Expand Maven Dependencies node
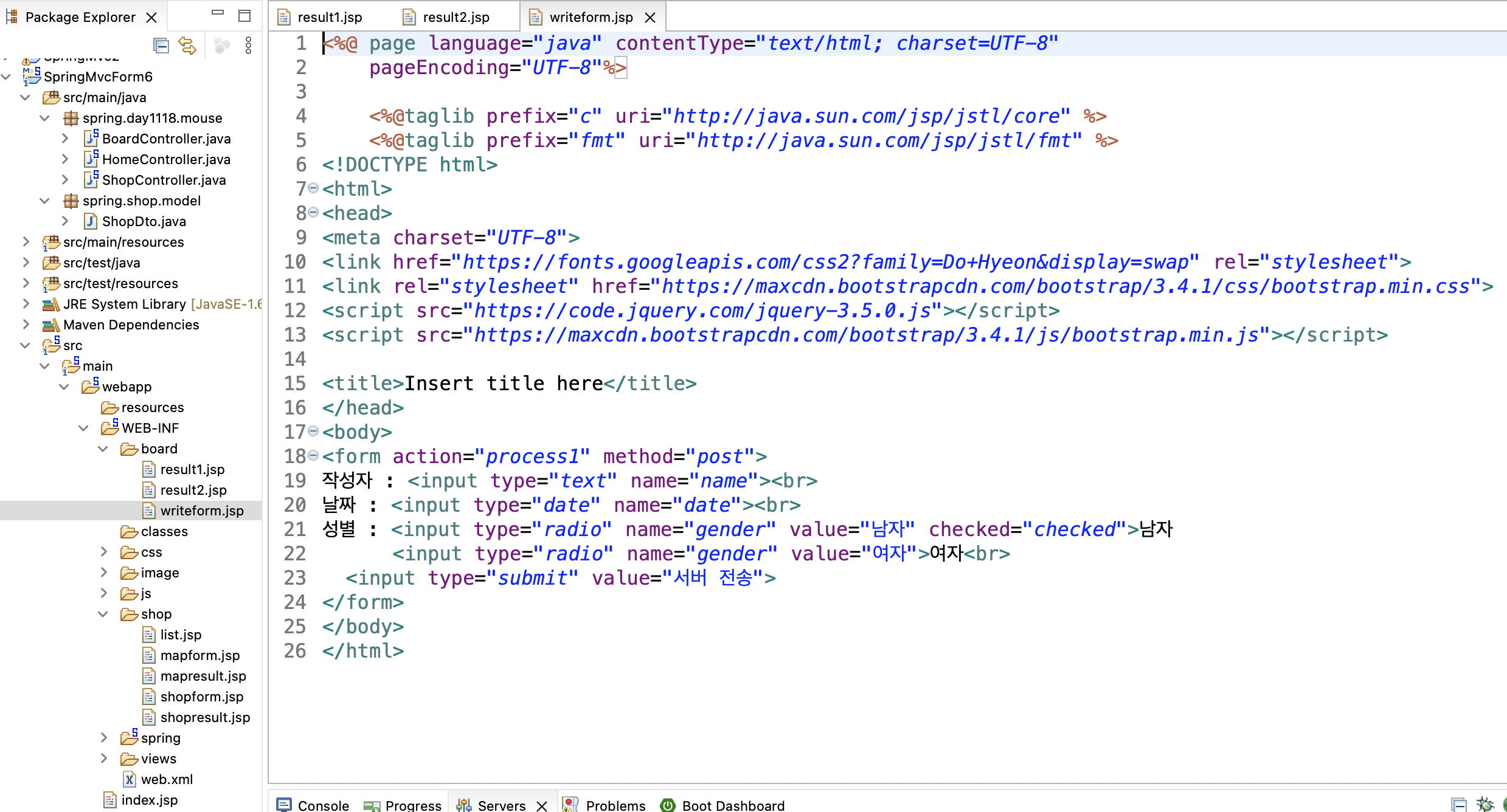 coord(26,325)
